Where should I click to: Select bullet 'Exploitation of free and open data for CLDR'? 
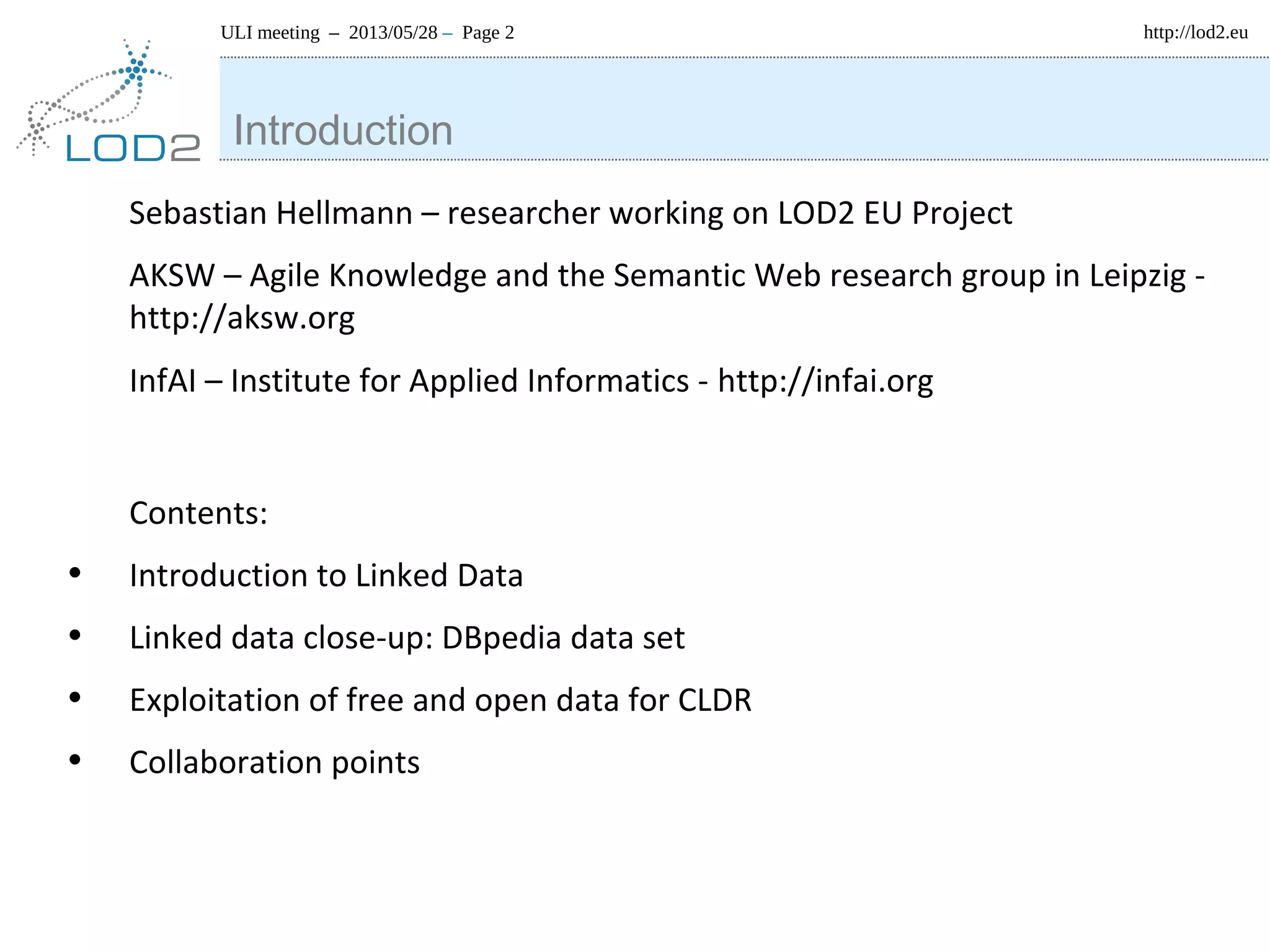click(x=440, y=701)
